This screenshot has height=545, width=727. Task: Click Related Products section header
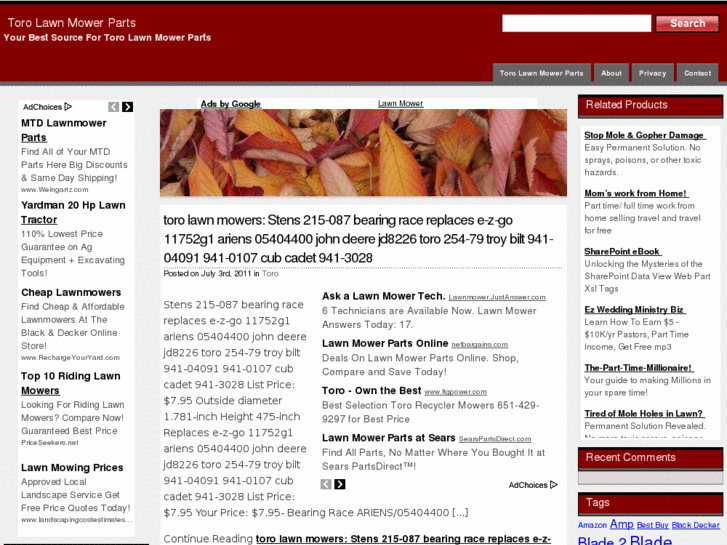tap(650, 105)
